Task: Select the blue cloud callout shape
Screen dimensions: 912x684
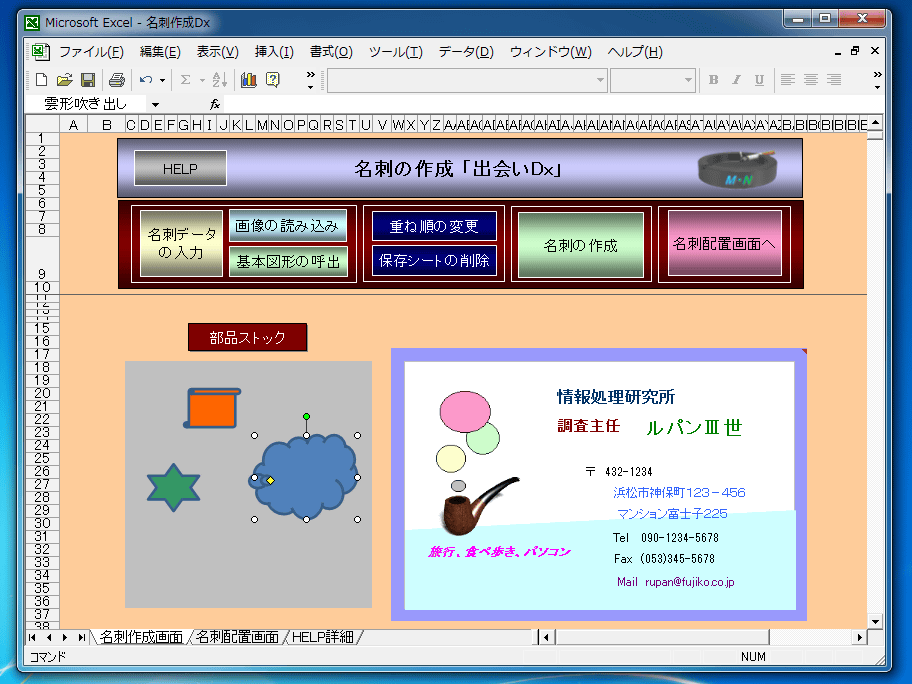Action: tap(305, 477)
